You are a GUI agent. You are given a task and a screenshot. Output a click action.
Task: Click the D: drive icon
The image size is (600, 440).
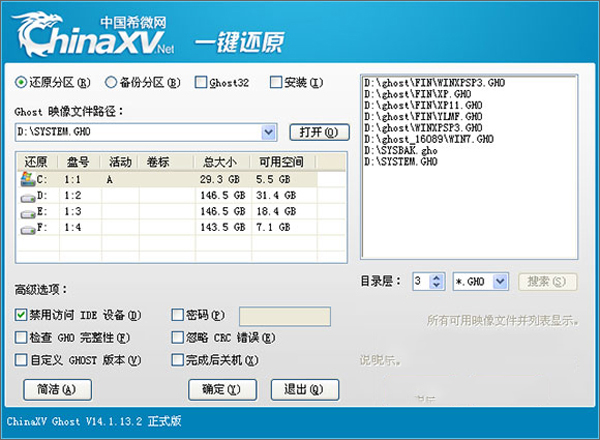28,198
